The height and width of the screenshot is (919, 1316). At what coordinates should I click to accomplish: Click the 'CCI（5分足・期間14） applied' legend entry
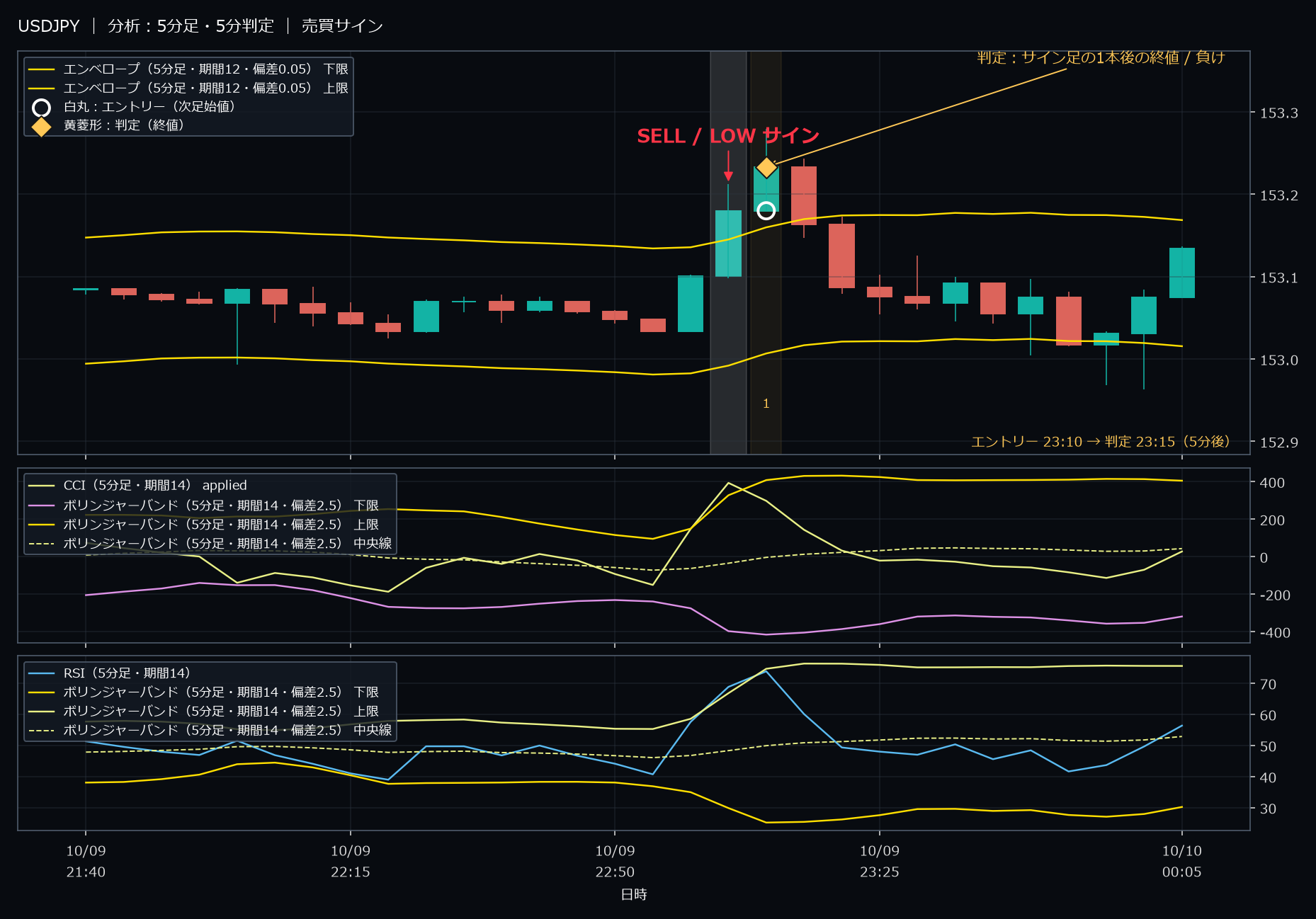click(x=138, y=486)
